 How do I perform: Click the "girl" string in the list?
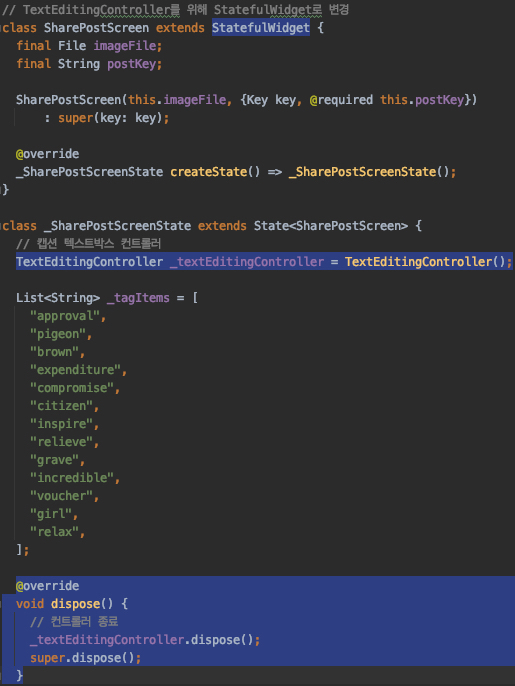coord(51,514)
